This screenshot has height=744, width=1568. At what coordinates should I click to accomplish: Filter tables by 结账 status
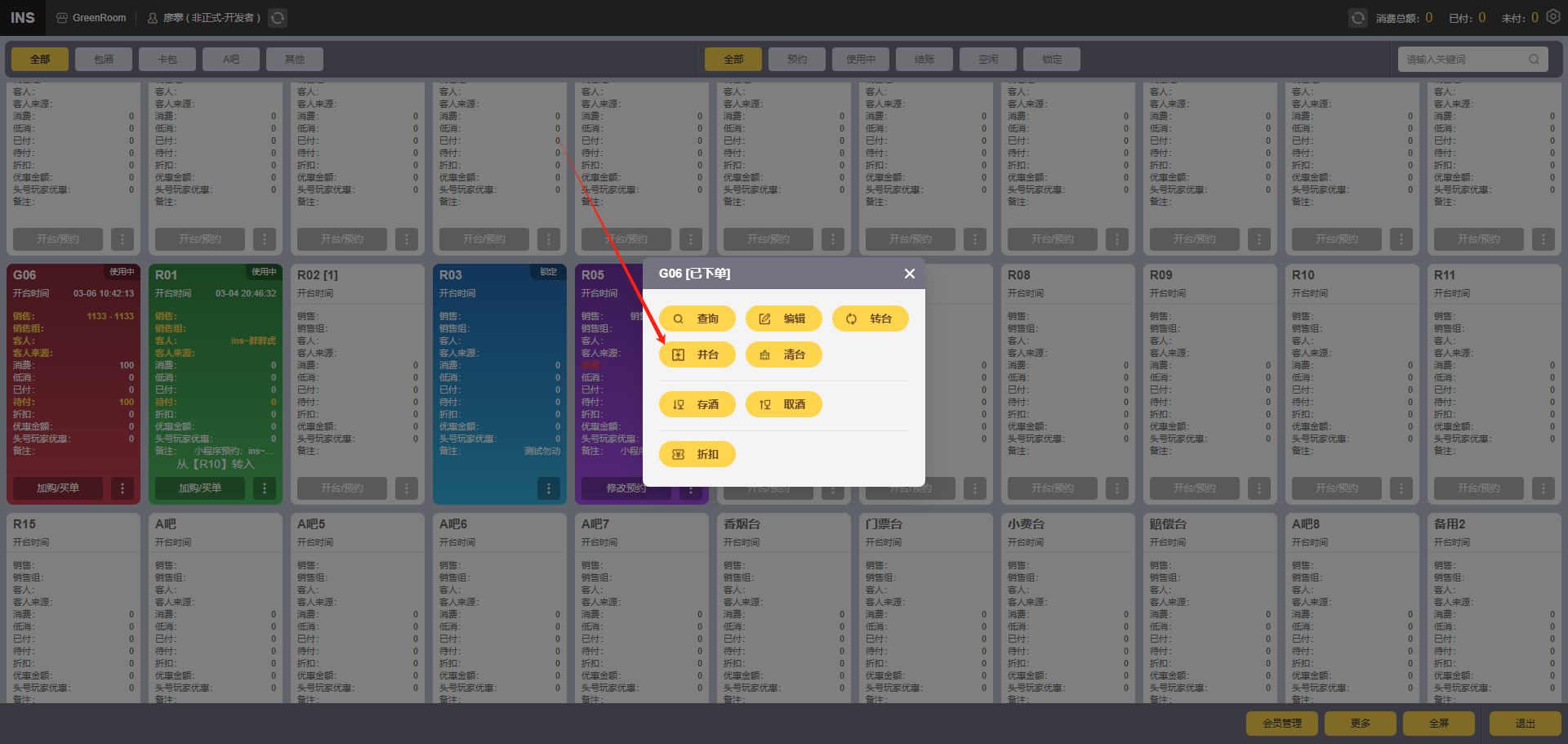[924, 60]
